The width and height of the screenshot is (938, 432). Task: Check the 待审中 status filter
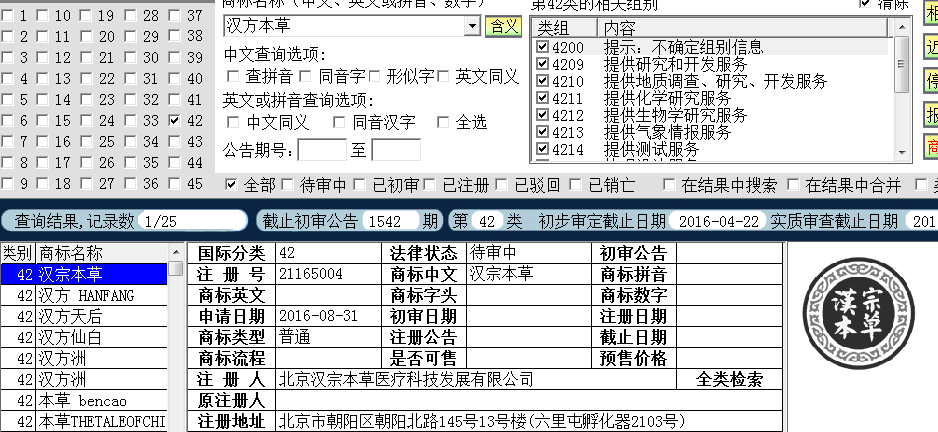point(287,185)
